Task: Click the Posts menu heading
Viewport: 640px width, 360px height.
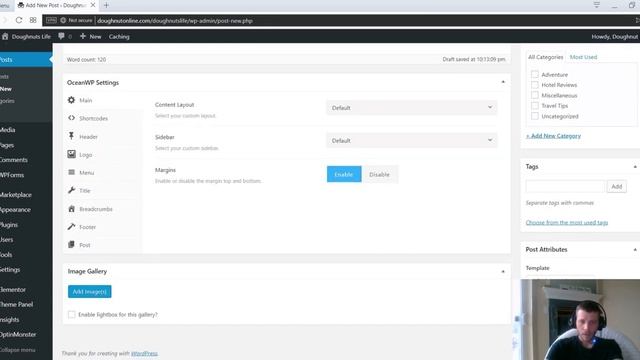Action: pyautogui.click(x=6, y=60)
